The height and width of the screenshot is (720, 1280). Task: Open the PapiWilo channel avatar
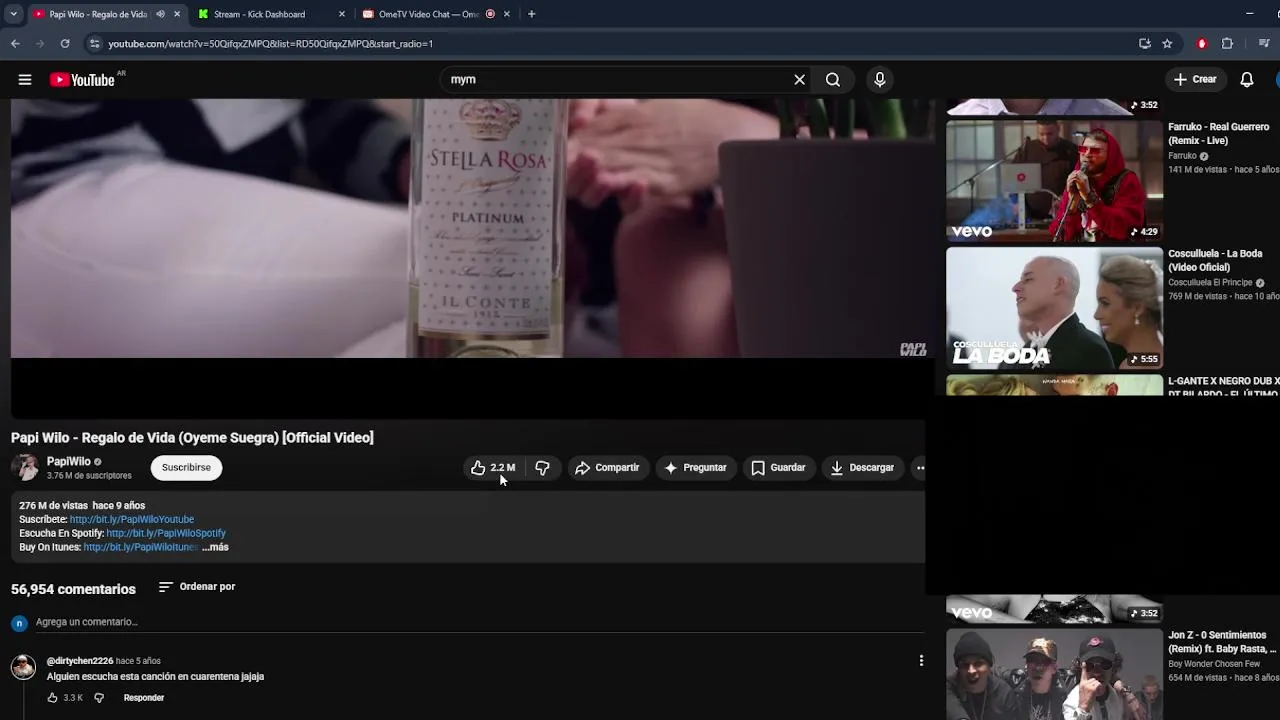pos(25,468)
